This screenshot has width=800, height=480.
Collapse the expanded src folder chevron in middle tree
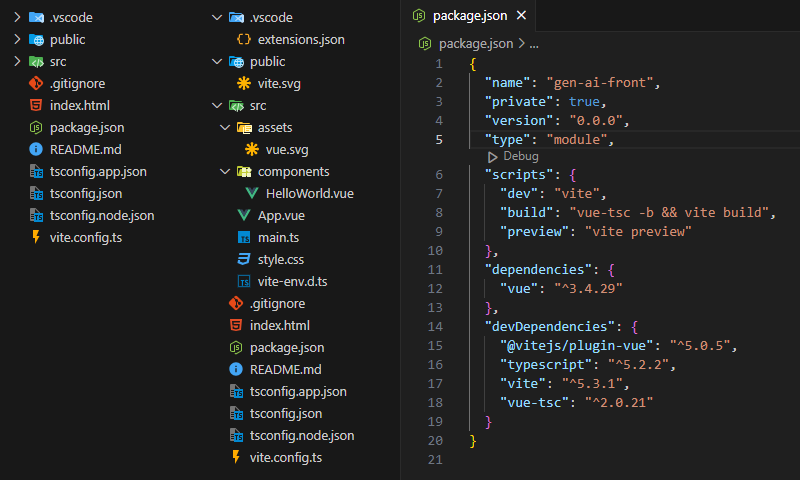click(x=217, y=106)
